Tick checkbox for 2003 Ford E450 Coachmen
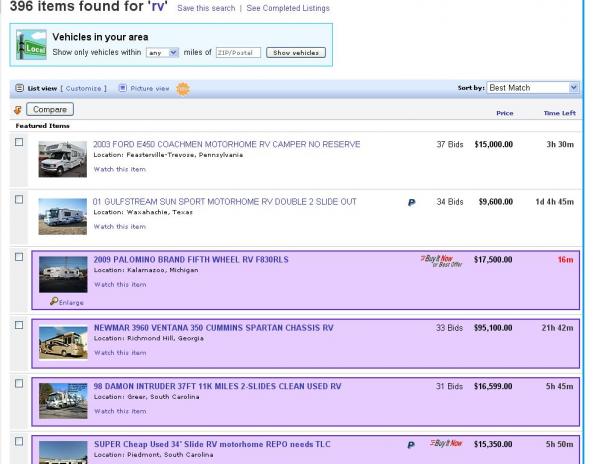Image resolution: width=600 pixels, height=464 pixels. pos(19,142)
